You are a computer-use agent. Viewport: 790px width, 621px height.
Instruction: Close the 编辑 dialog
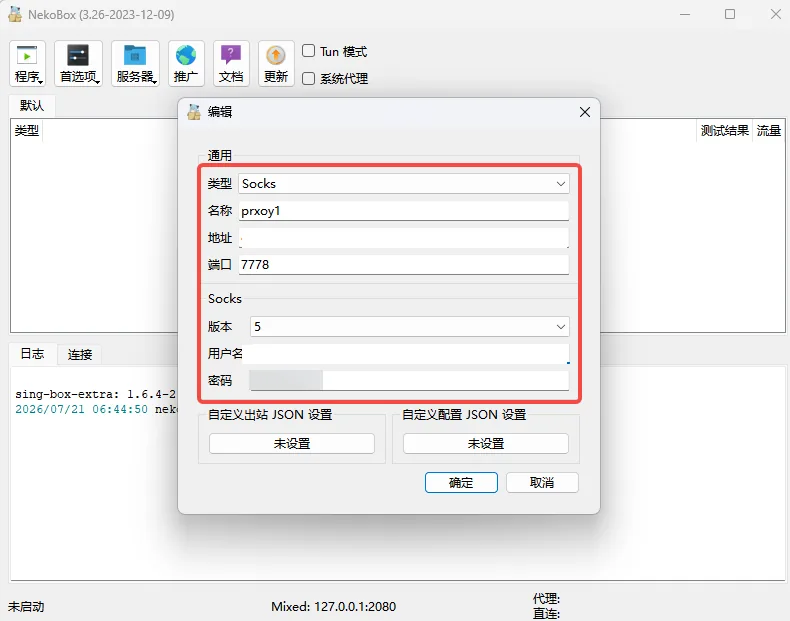point(584,112)
